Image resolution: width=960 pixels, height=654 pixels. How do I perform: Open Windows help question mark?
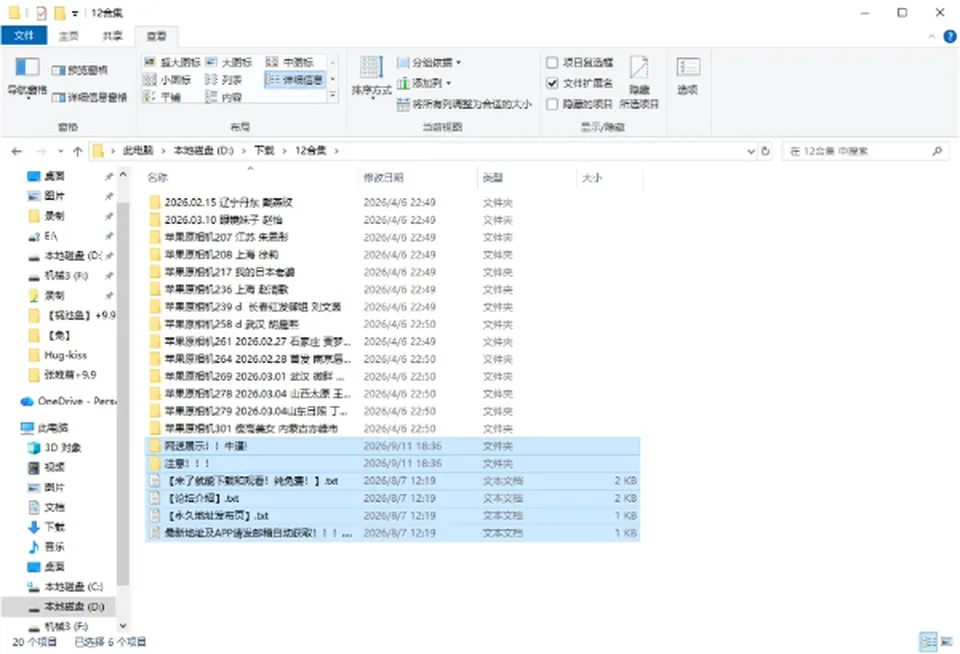pyautogui.click(x=950, y=37)
